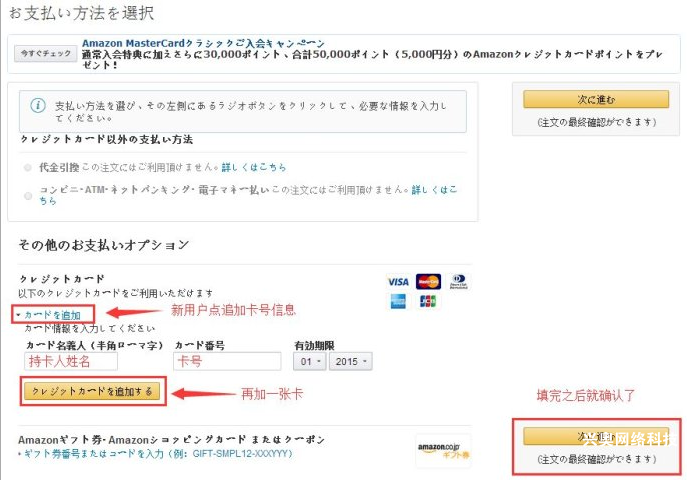Click the JCB card logo

coord(428,301)
